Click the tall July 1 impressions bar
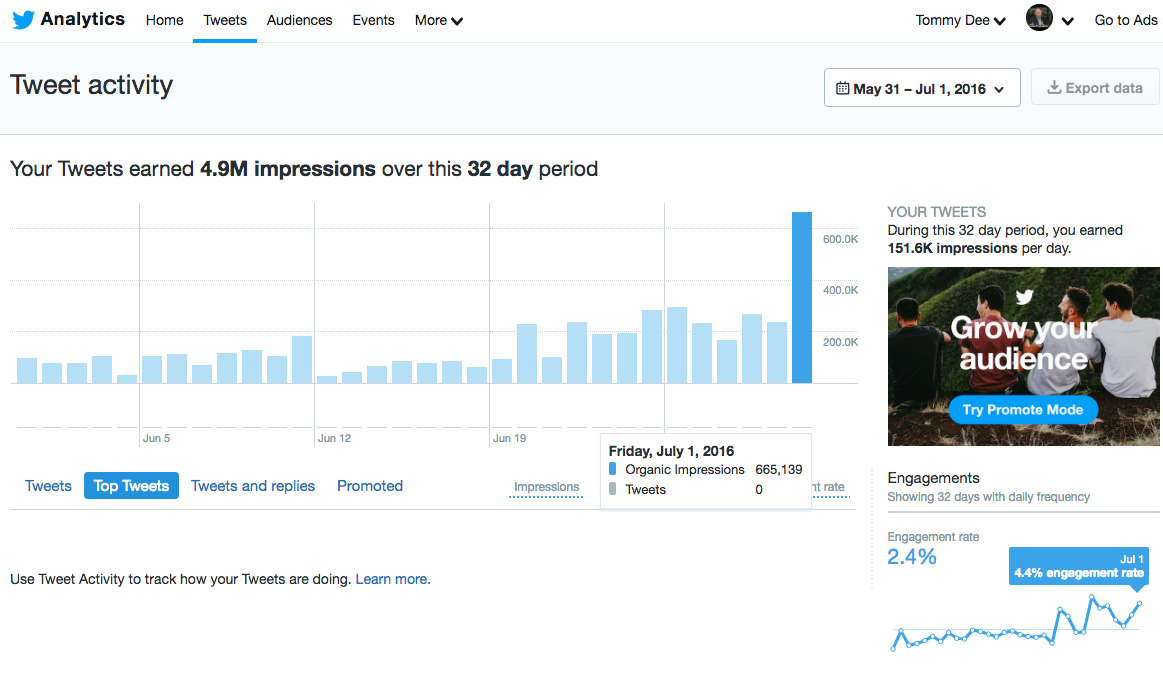 click(802, 297)
